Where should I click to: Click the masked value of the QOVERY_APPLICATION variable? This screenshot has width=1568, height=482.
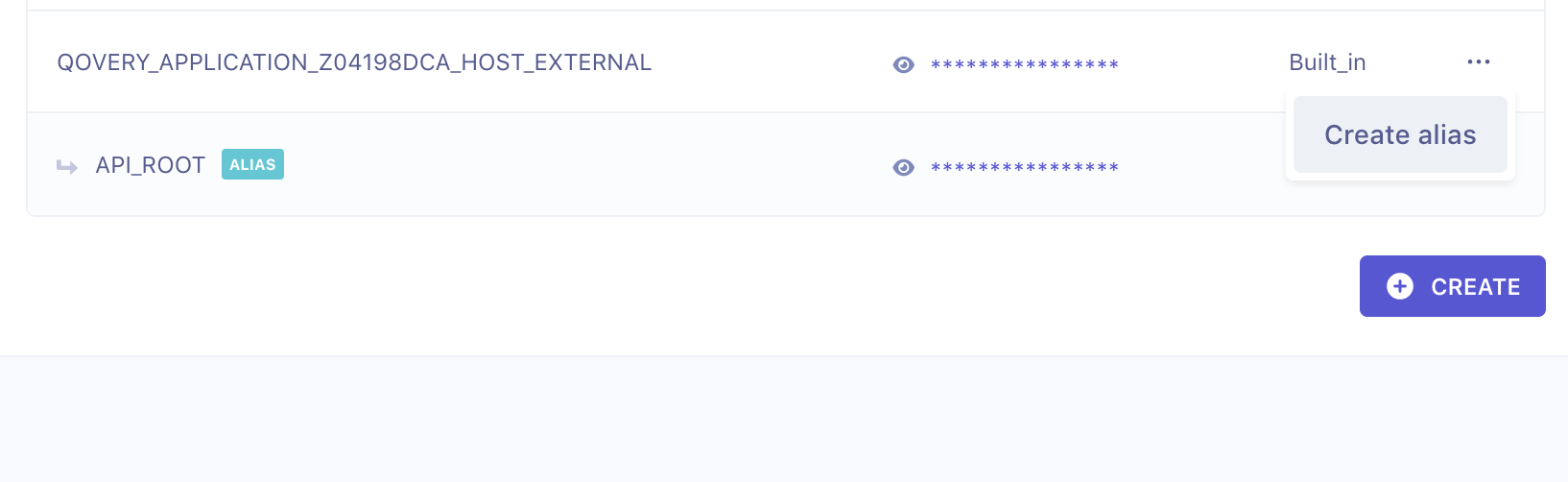coord(1024,65)
